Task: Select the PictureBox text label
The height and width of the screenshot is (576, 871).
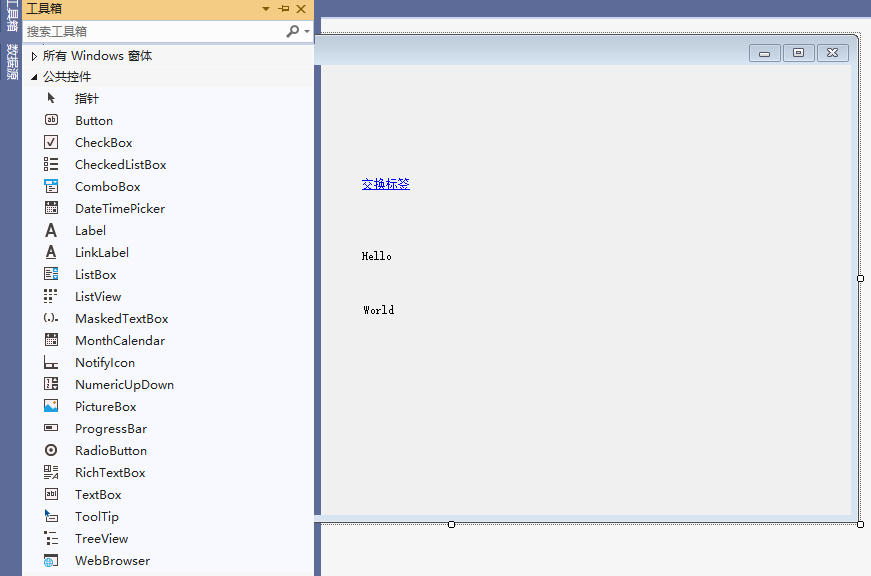Action: pos(106,407)
